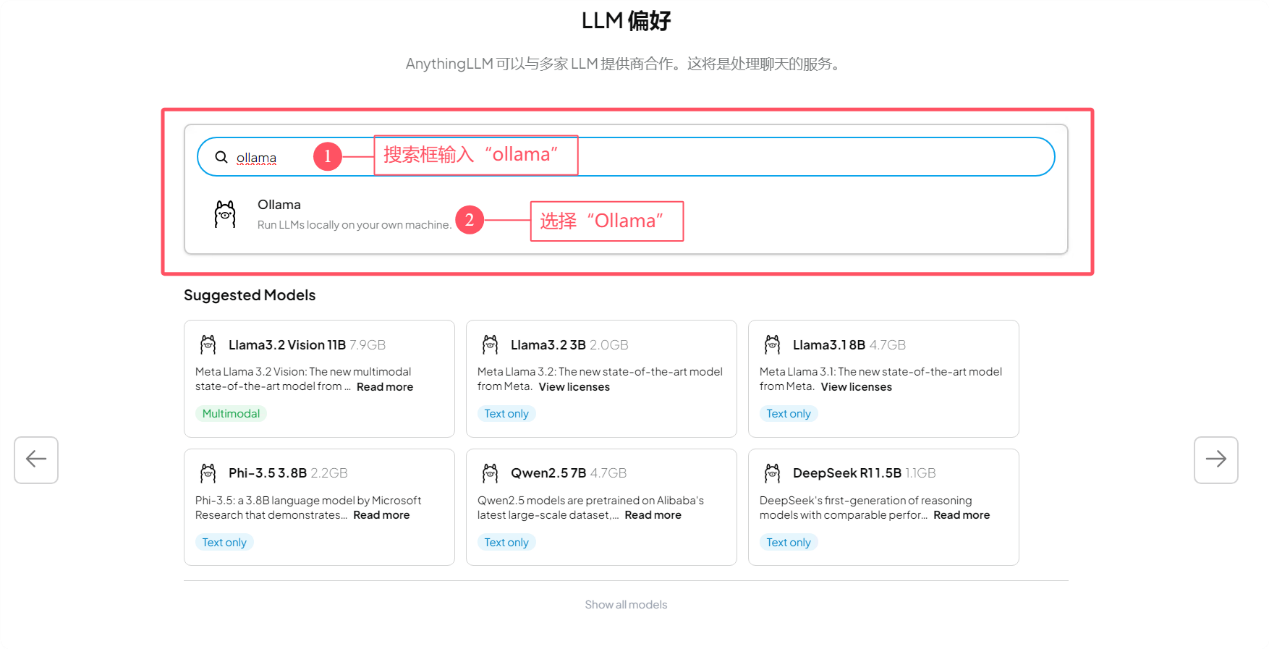Viewport: 1269px width, 649px height.
Task: Click Text only tag on Llama3.1 8B
Action: [789, 414]
